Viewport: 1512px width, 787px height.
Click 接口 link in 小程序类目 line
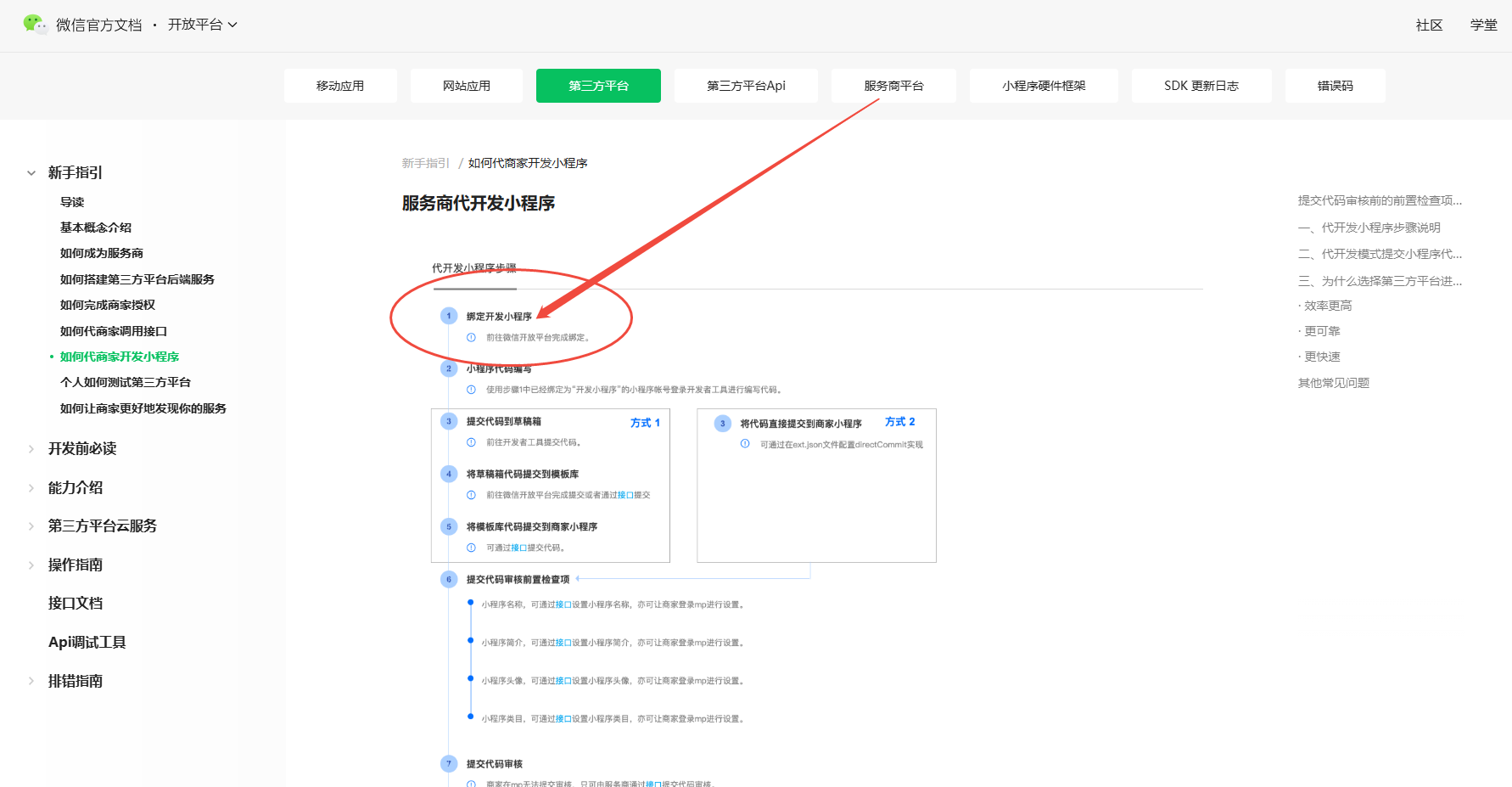coord(563,719)
